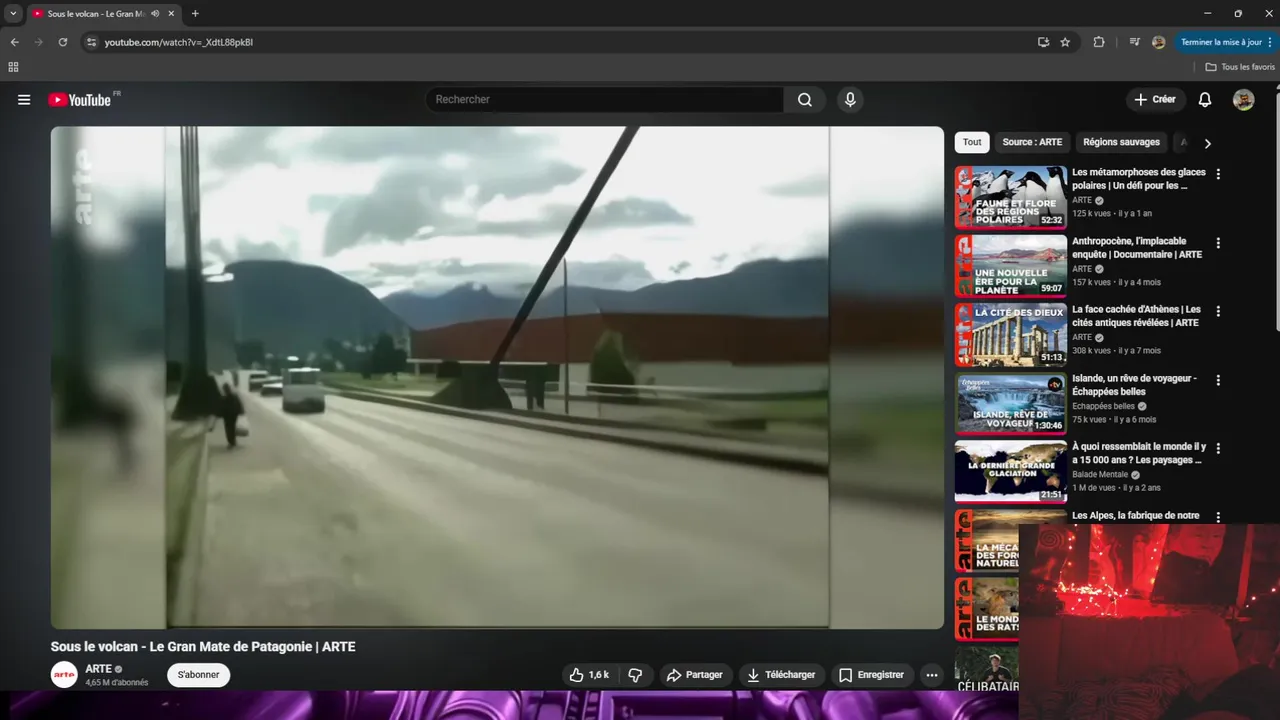Open more actions menu under video
The height and width of the screenshot is (720, 1280).
[932, 675]
